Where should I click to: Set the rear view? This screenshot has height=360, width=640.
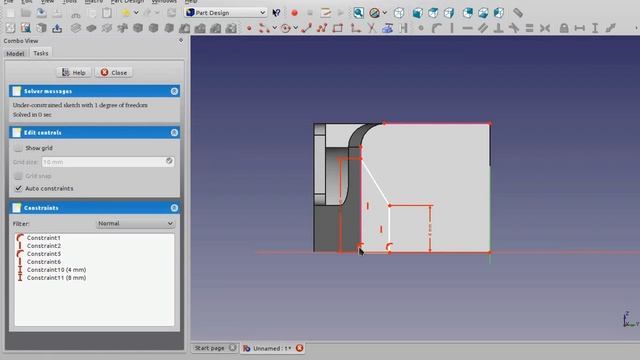click(x=468, y=13)
